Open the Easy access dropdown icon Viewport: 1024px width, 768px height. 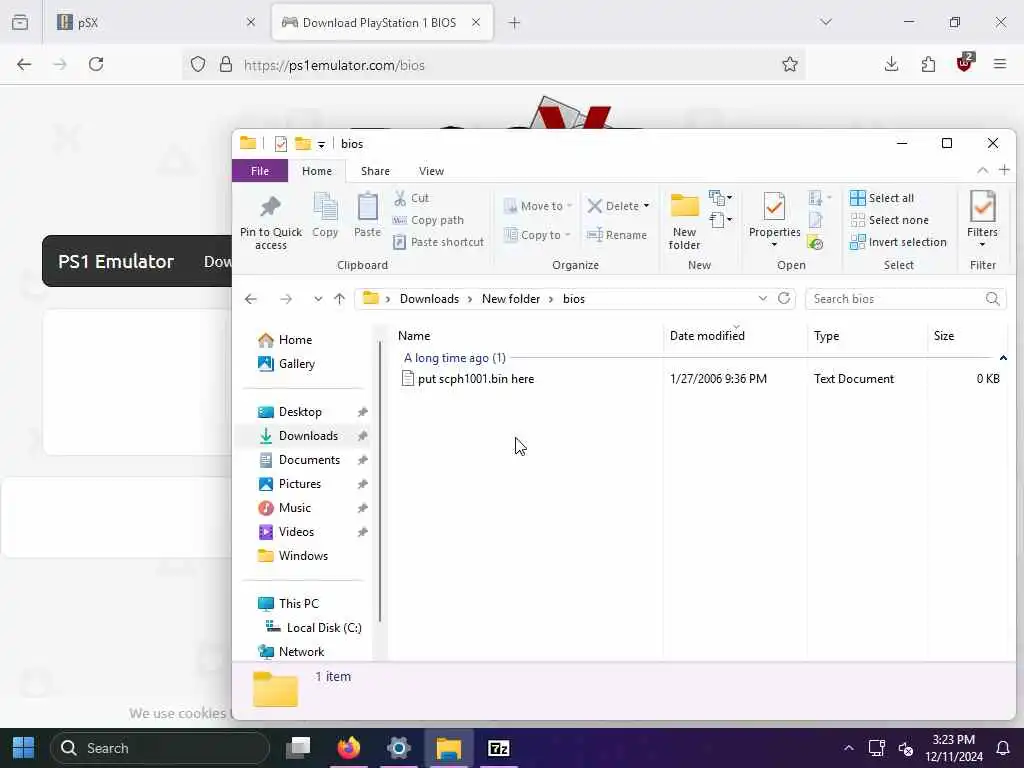[x=720, y=219]
